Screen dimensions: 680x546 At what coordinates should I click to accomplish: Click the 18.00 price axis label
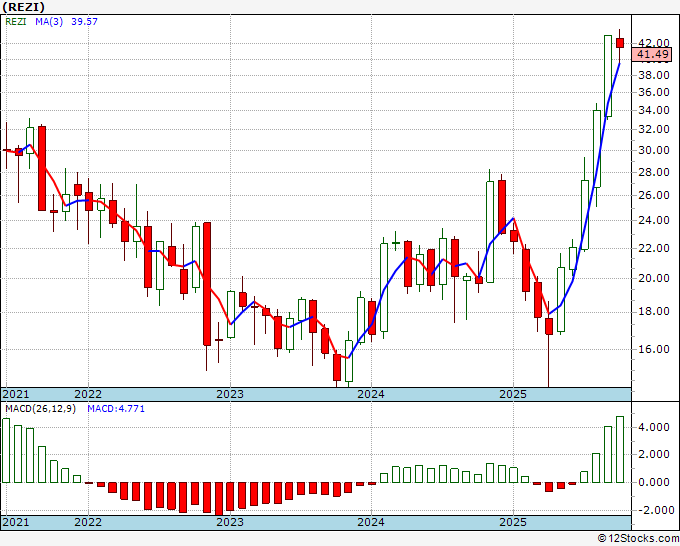click(654, 312)
